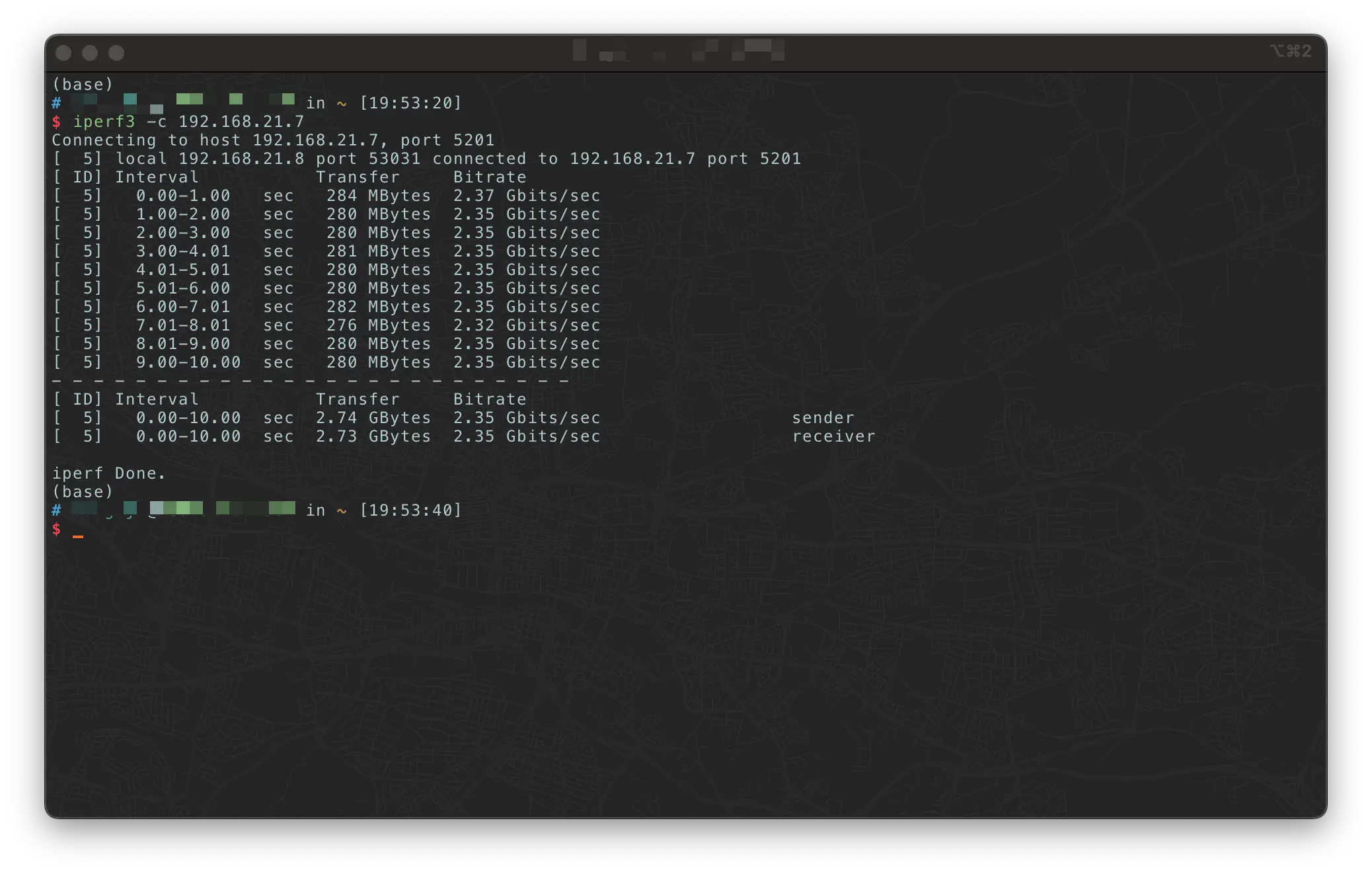
Task: Click the word receiver in summary
Action: coord(833,436)
